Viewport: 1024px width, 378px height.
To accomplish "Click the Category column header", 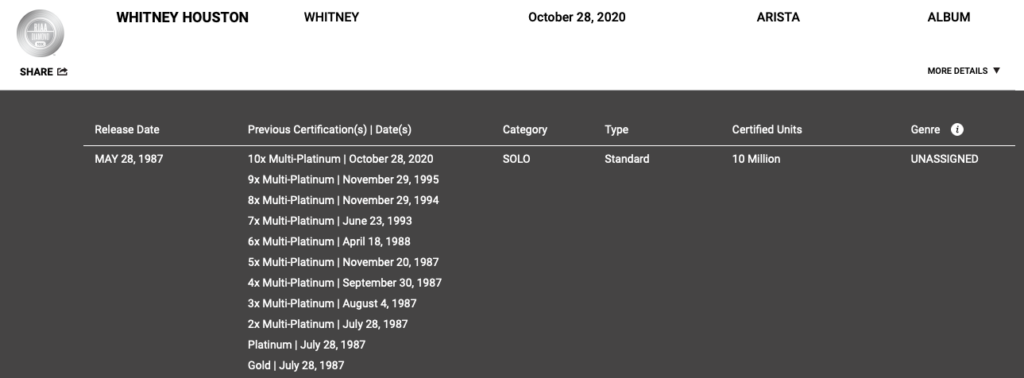I will click(525, 129).
